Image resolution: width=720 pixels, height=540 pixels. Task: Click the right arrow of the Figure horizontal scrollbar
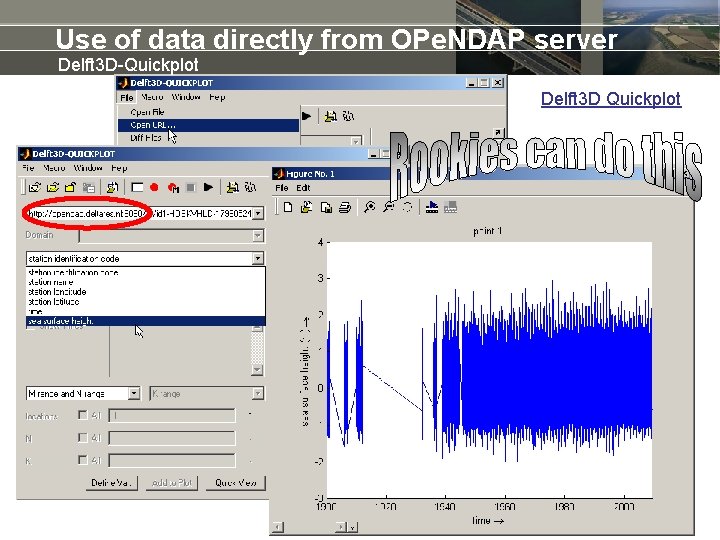(x=341, y=527)
